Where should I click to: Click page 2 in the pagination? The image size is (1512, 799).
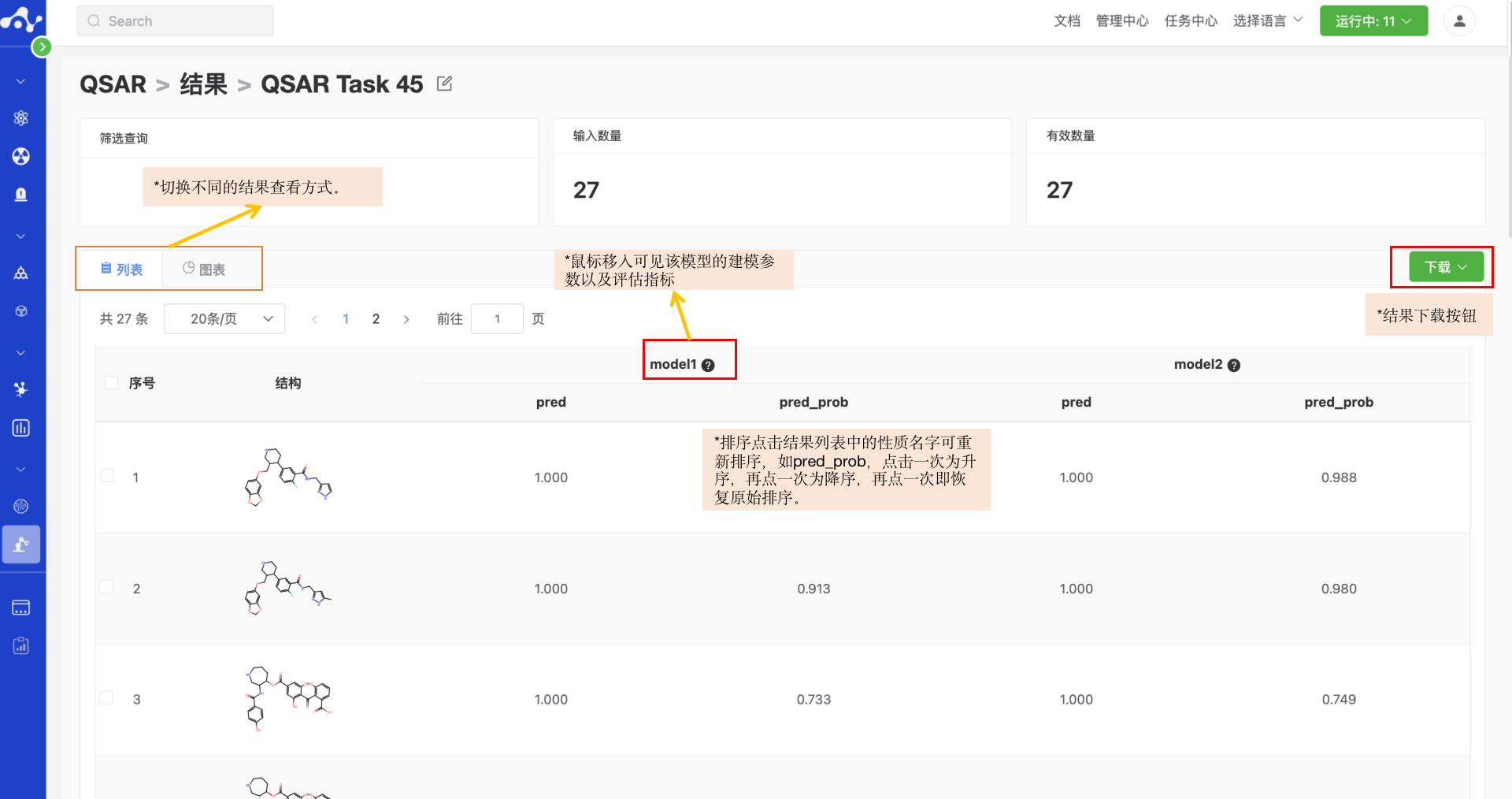point(376,318)
